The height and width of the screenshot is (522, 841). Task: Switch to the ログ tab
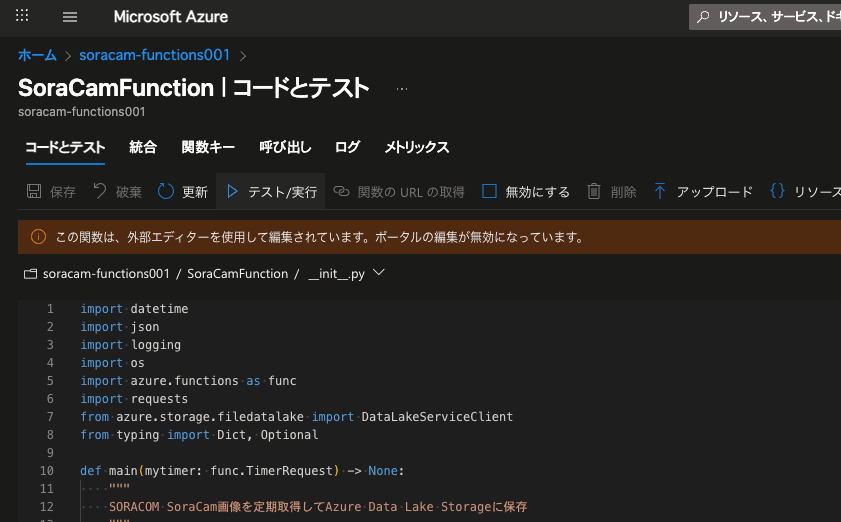pos(347,147)
